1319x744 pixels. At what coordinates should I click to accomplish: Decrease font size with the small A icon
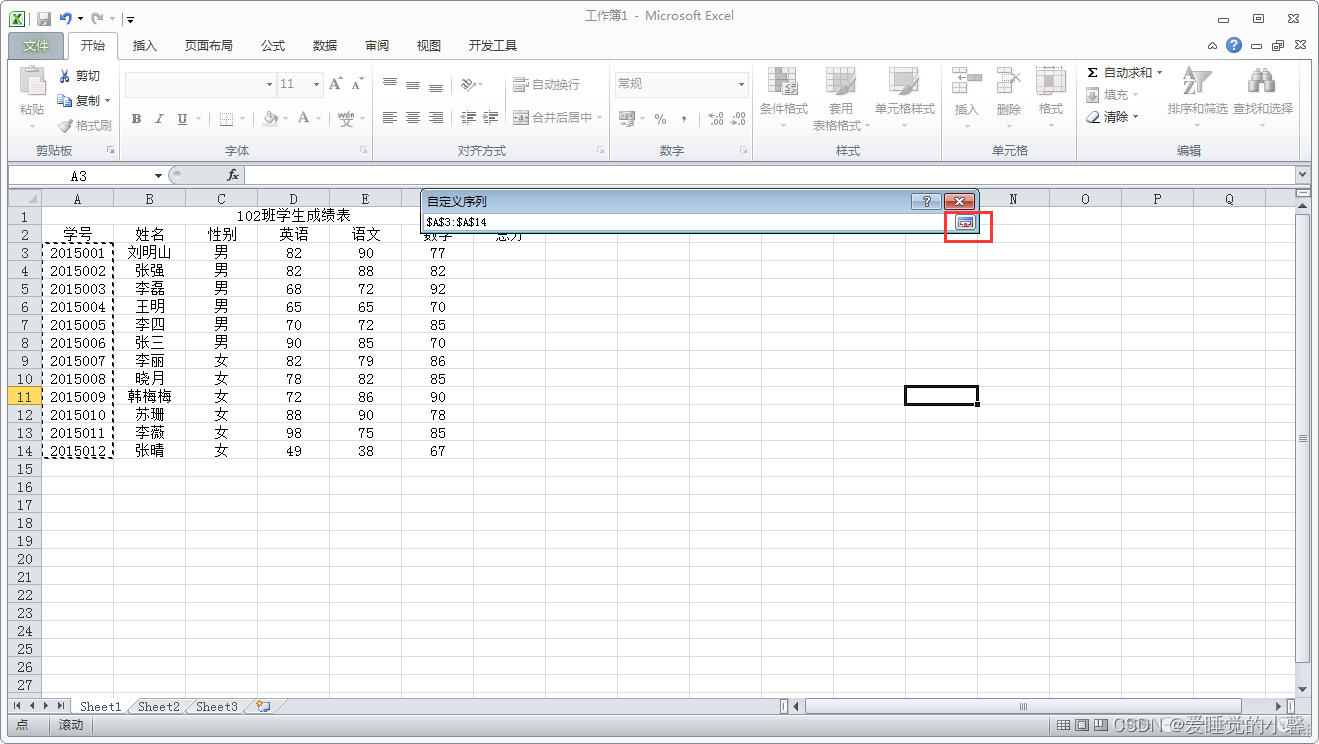357,85
